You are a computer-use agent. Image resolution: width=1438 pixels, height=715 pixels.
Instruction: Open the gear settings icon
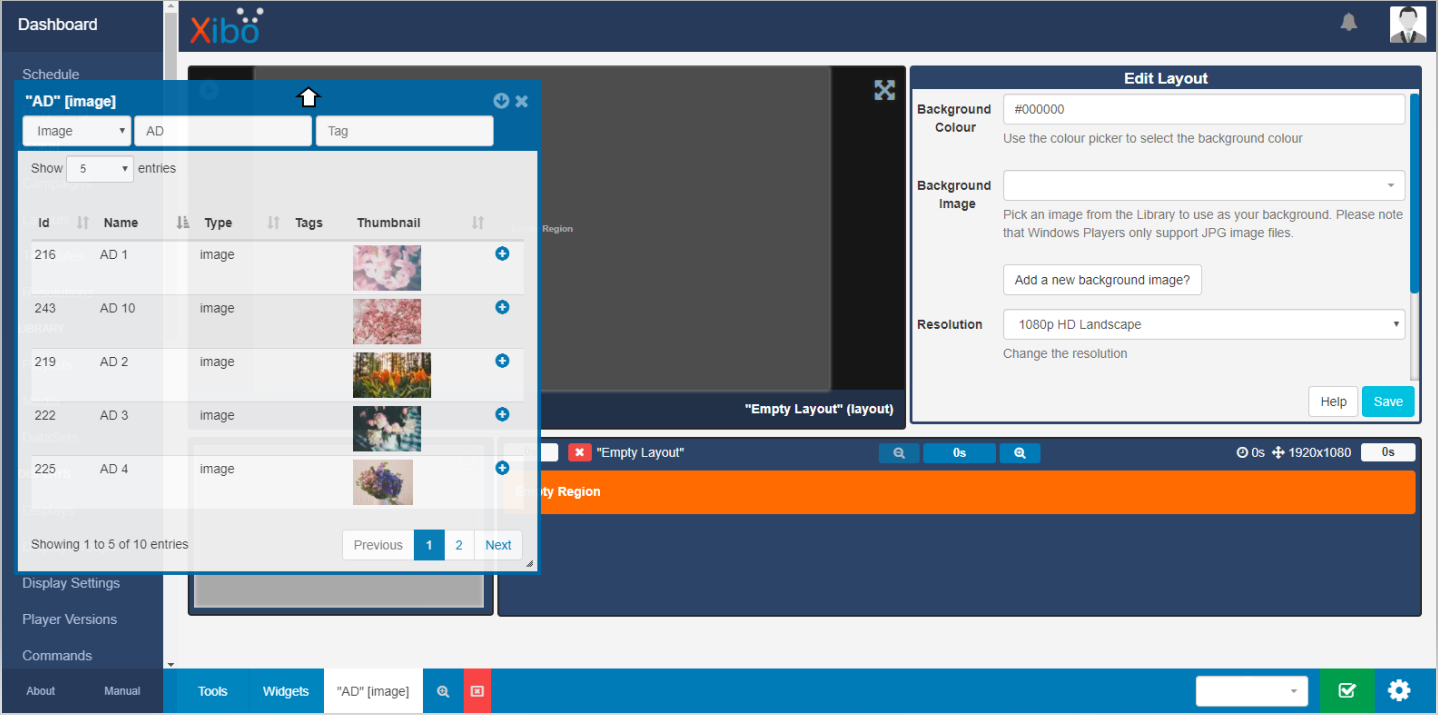1399,690
